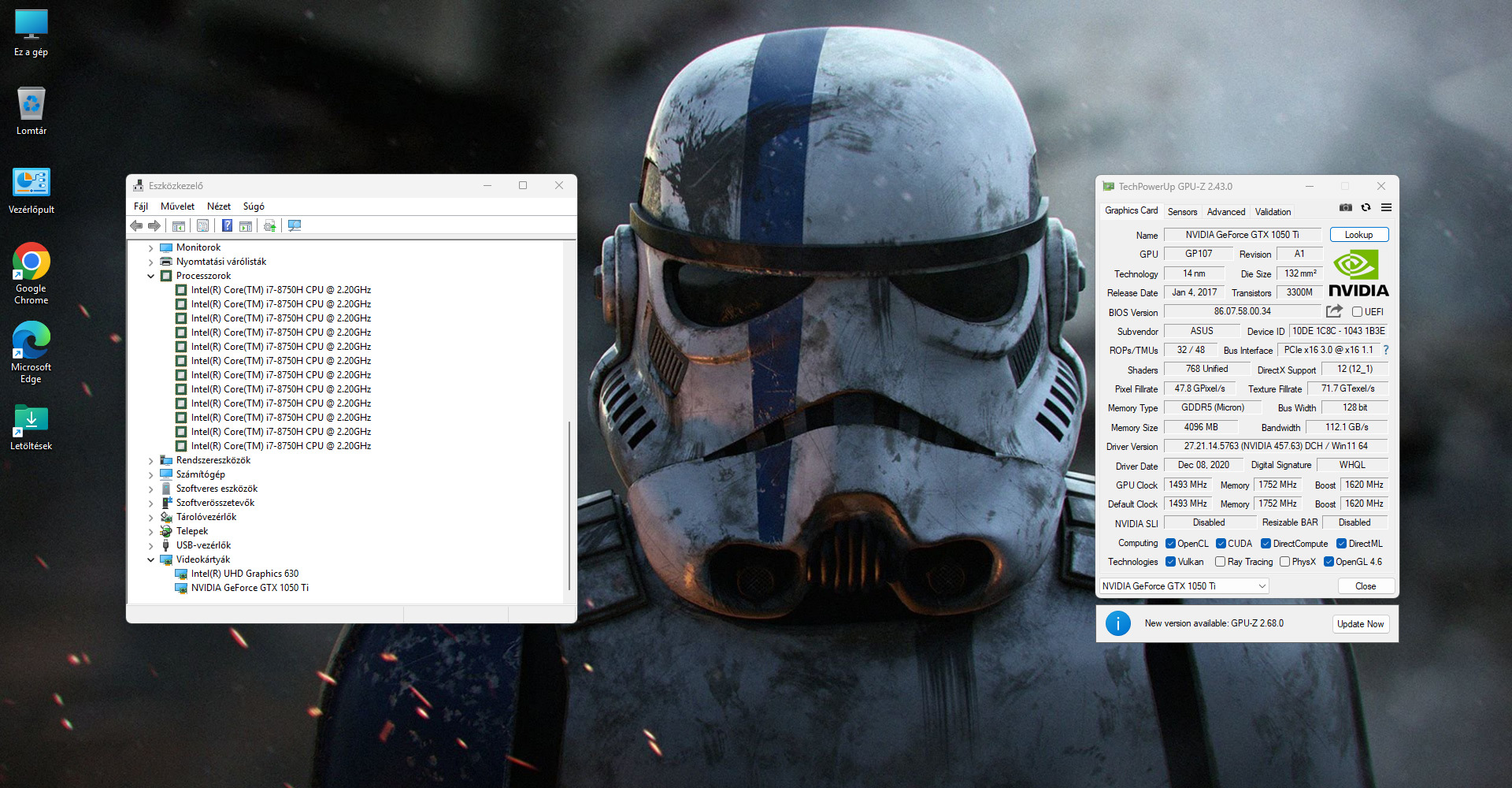1512x788 pixels.
Task: Open the Súgó menu
Action: click(x=254, y=206)
